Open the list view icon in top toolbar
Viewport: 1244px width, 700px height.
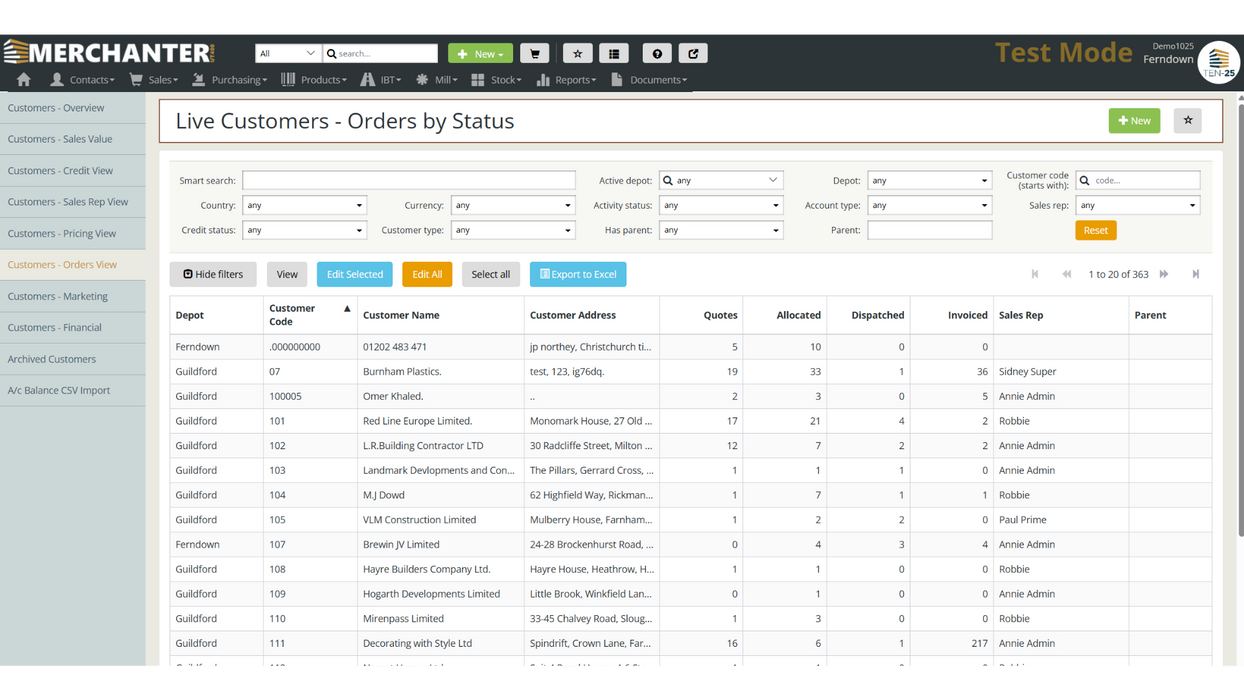click(614, 53)
